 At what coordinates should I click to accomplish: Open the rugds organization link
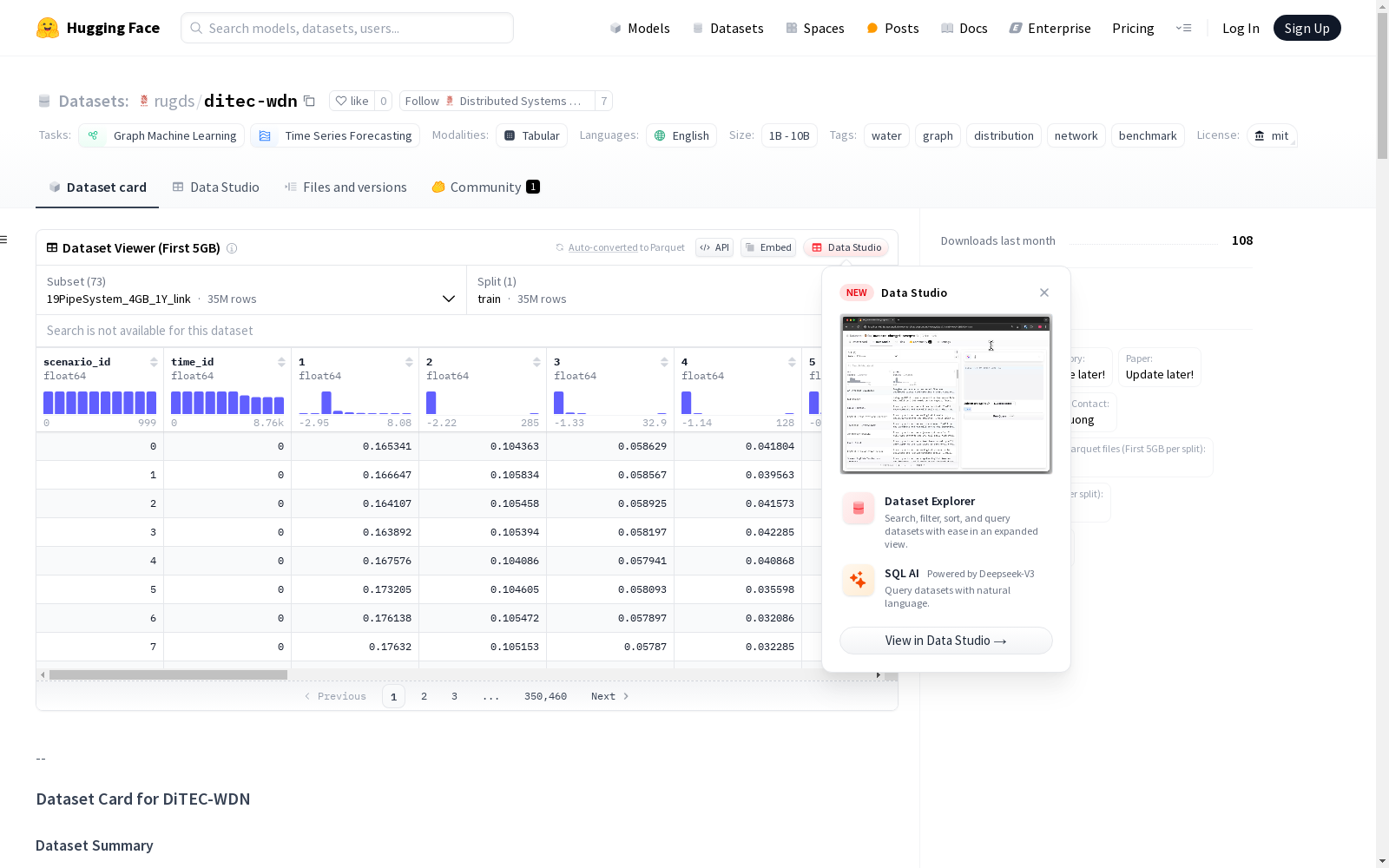174,101
